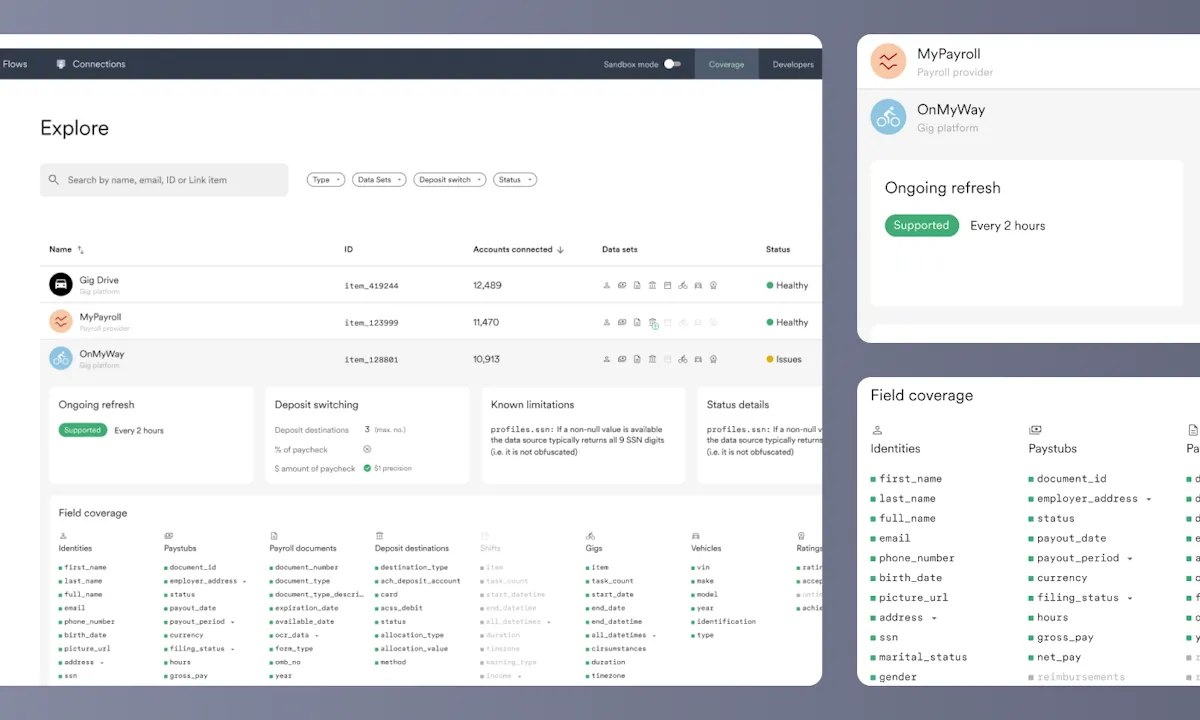
Task: Click the sort arrows beside the Name header
Action: [81, 250]
